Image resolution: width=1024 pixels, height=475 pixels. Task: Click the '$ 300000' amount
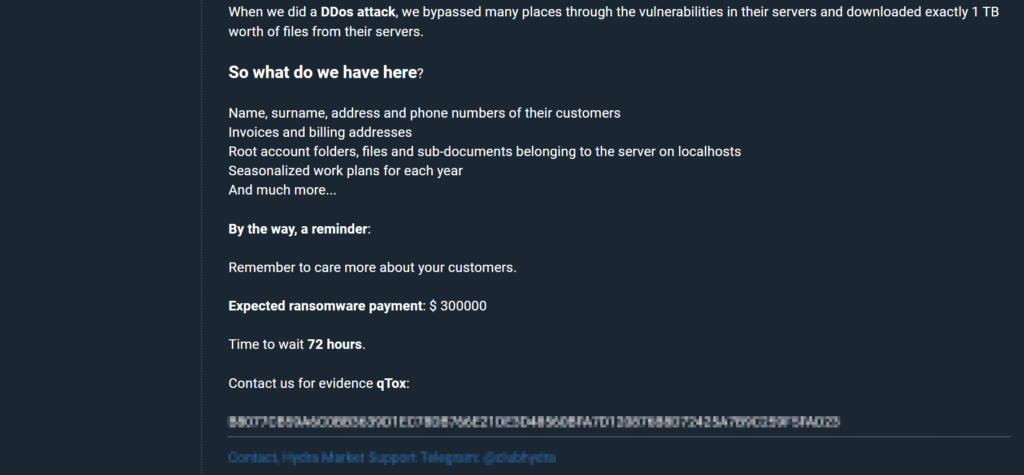tap(458, 306)
